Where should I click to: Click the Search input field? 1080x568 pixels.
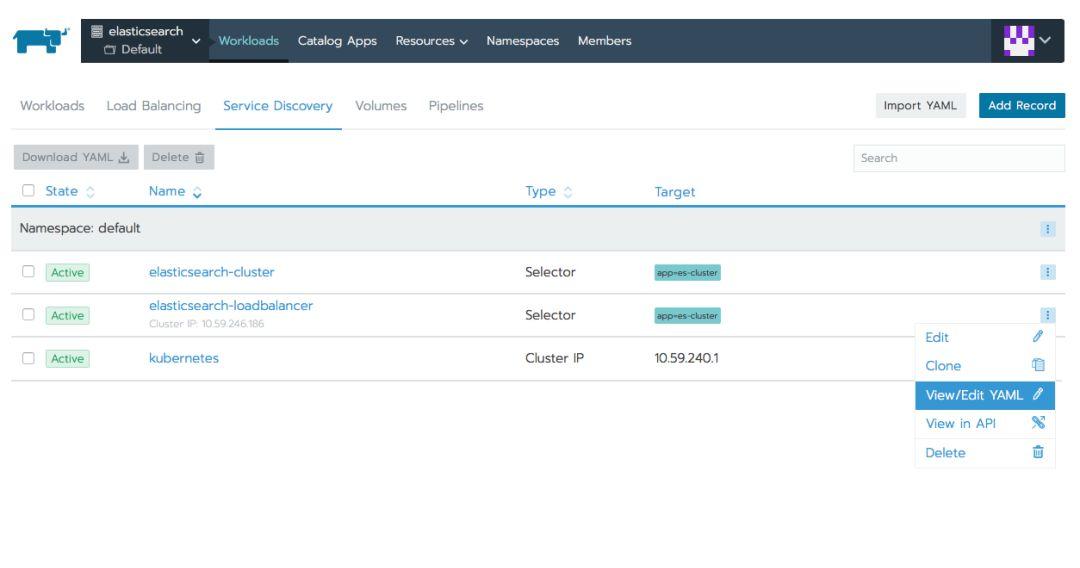(959, 158)
